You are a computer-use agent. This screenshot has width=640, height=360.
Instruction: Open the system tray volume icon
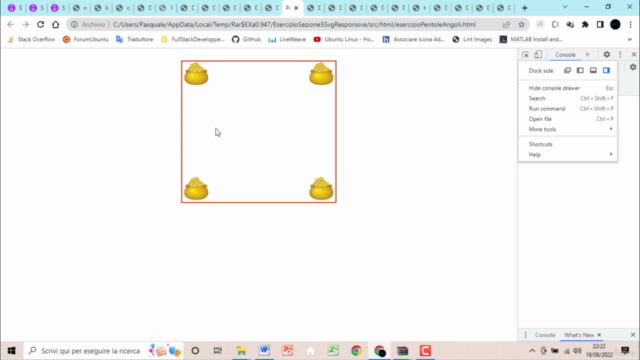tap(577, 351)
